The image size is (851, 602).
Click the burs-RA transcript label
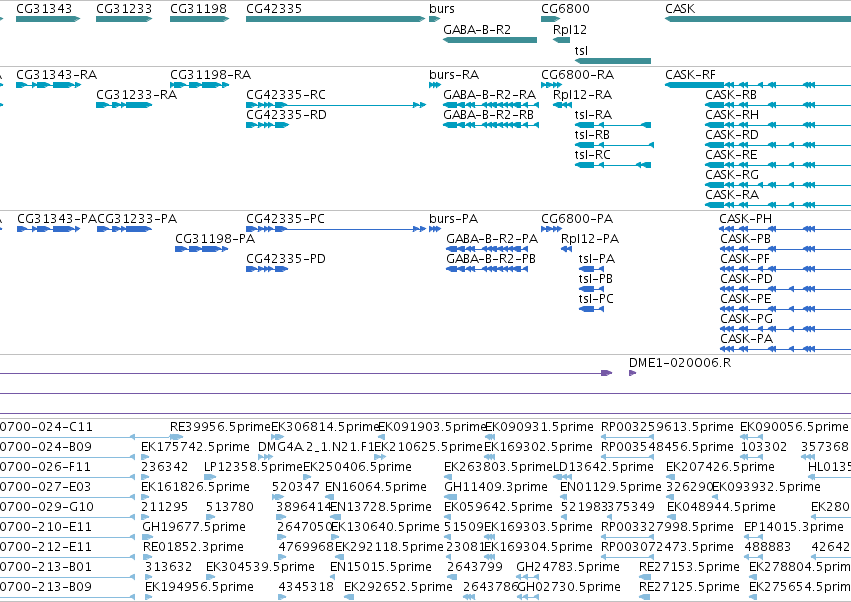(x=454, y=75)
